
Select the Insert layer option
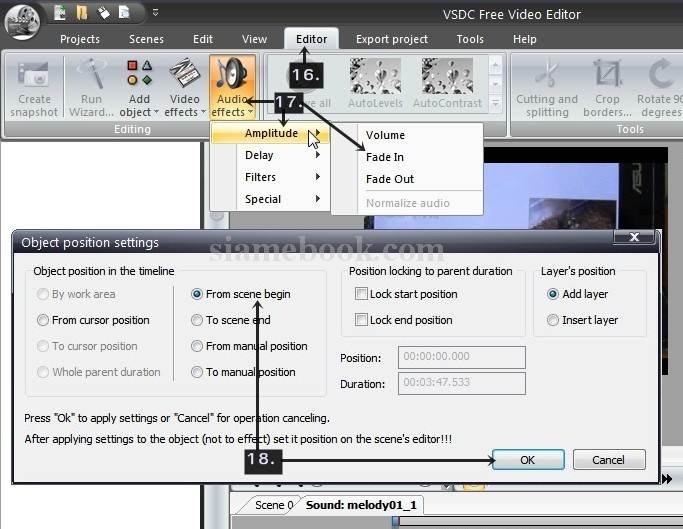click(553, 320)
